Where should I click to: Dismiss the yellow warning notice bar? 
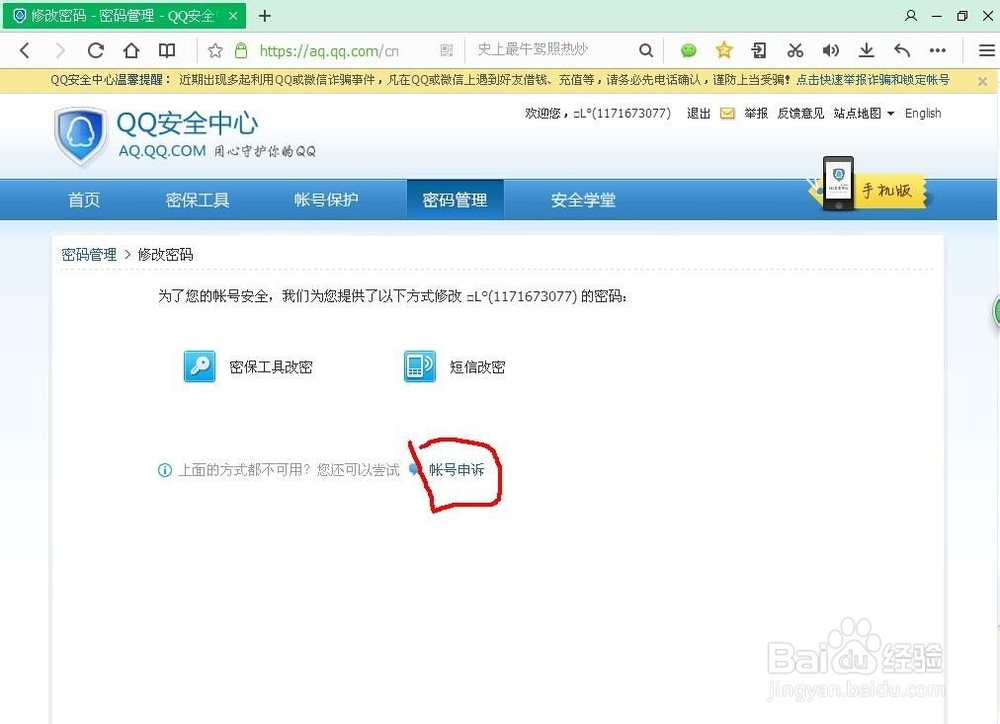983,81
